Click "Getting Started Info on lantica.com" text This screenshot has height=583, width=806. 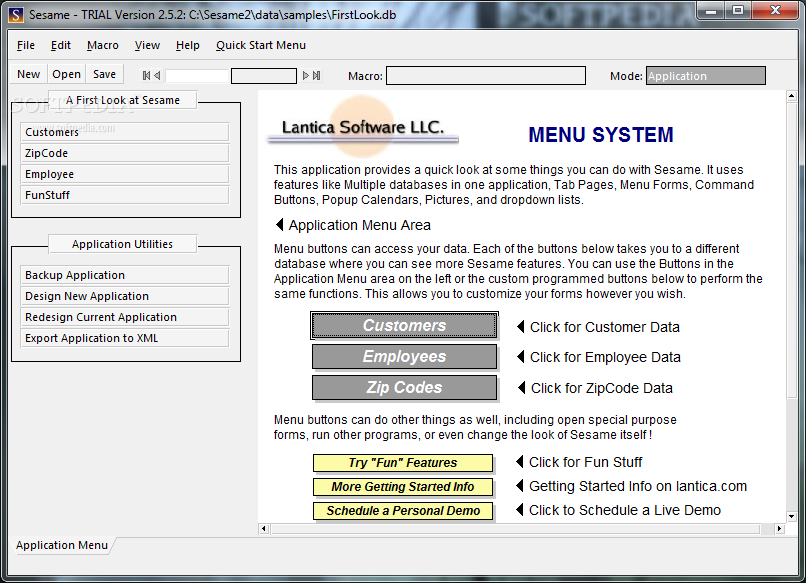point(638,486)
